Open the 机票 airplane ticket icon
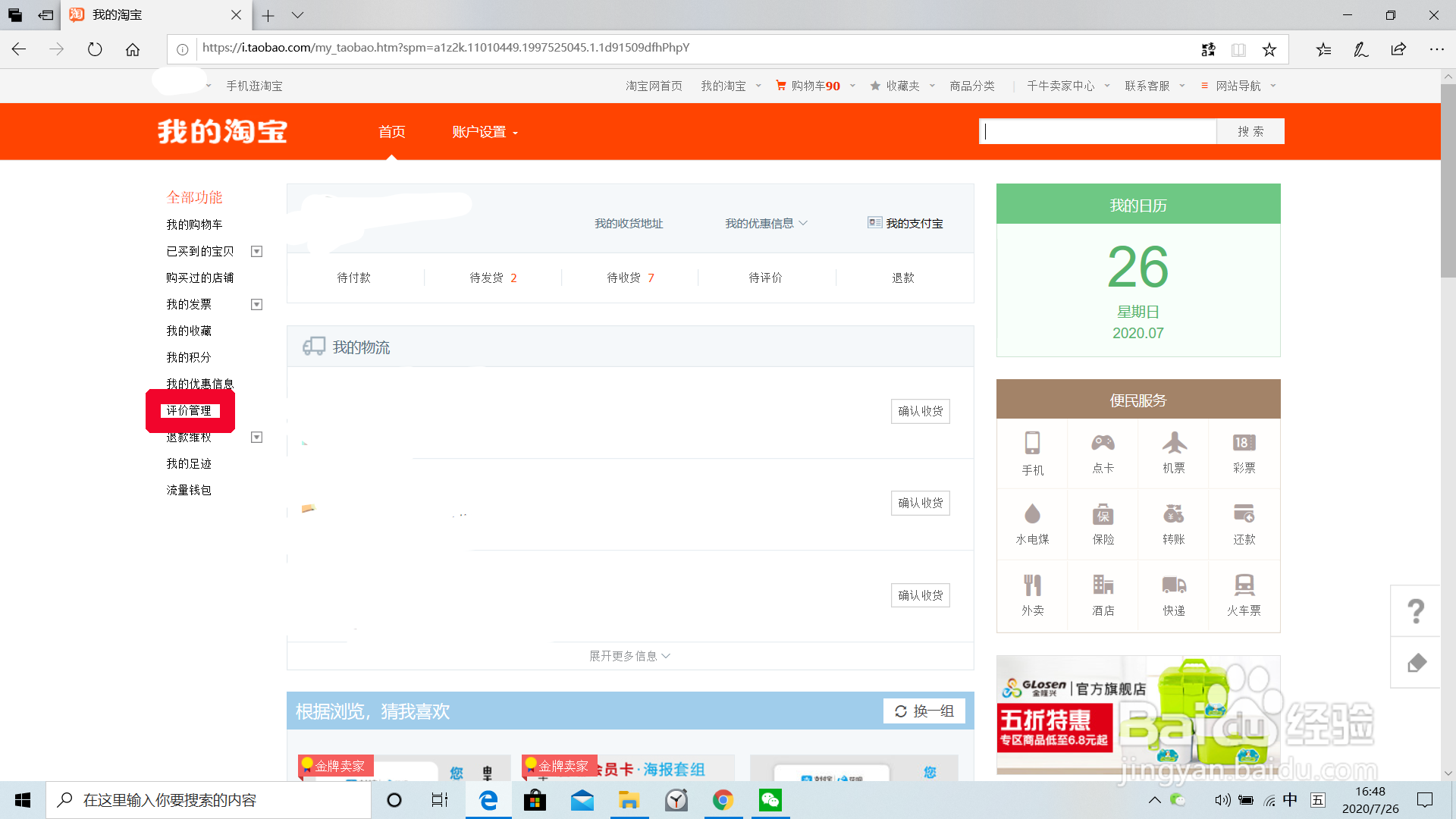The height and width of the screenshot is (819, 1456). tap(1173, 453)
